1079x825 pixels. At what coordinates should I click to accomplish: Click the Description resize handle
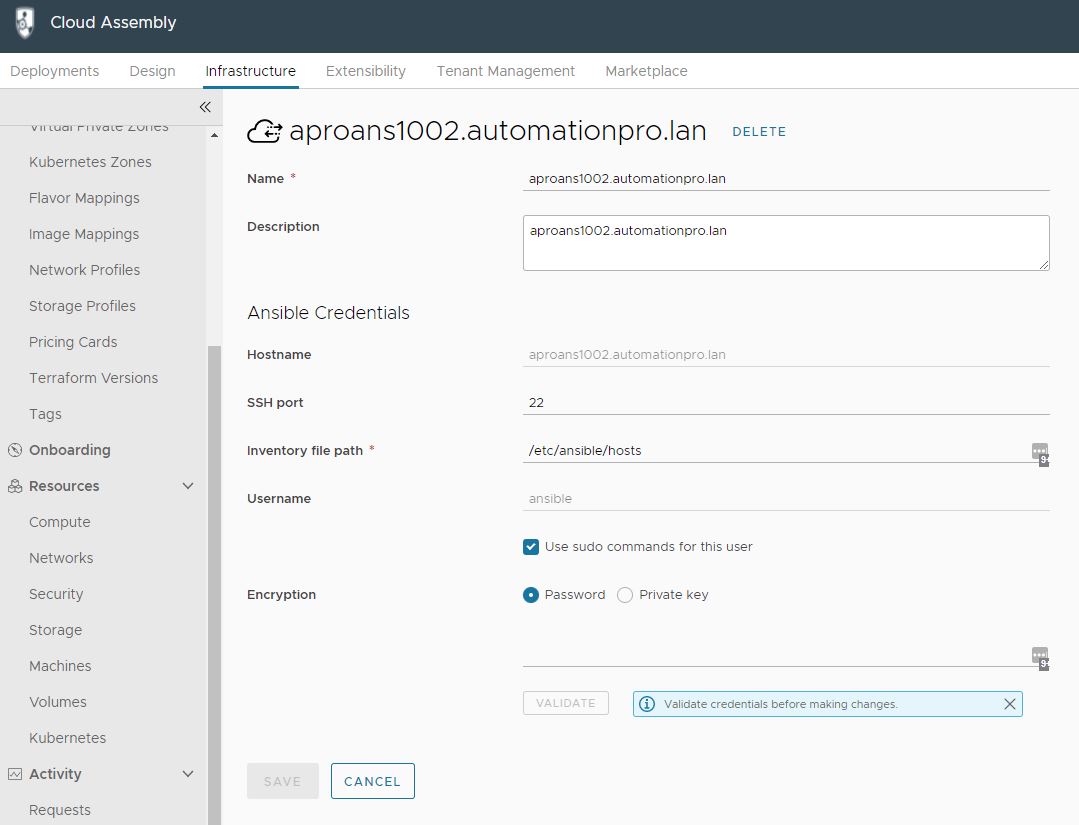1044,265
